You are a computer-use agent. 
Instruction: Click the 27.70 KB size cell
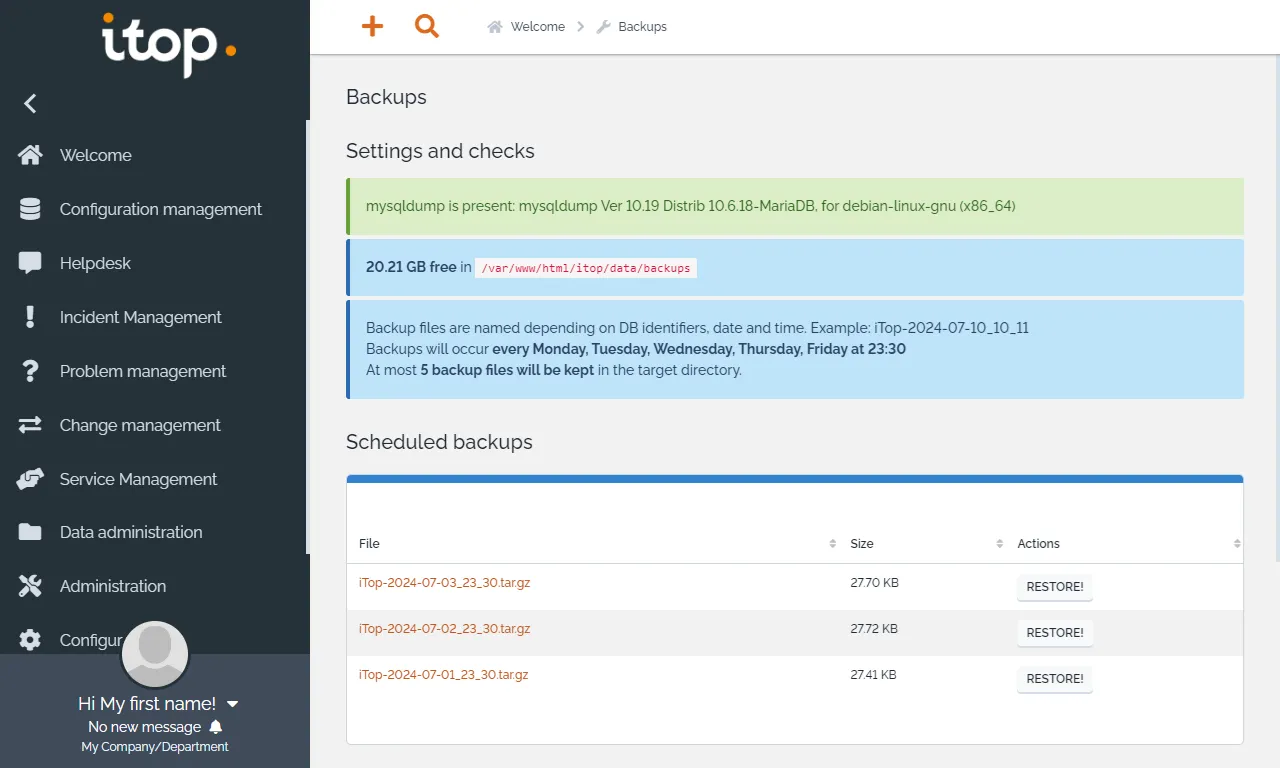(x=874, y=582)
